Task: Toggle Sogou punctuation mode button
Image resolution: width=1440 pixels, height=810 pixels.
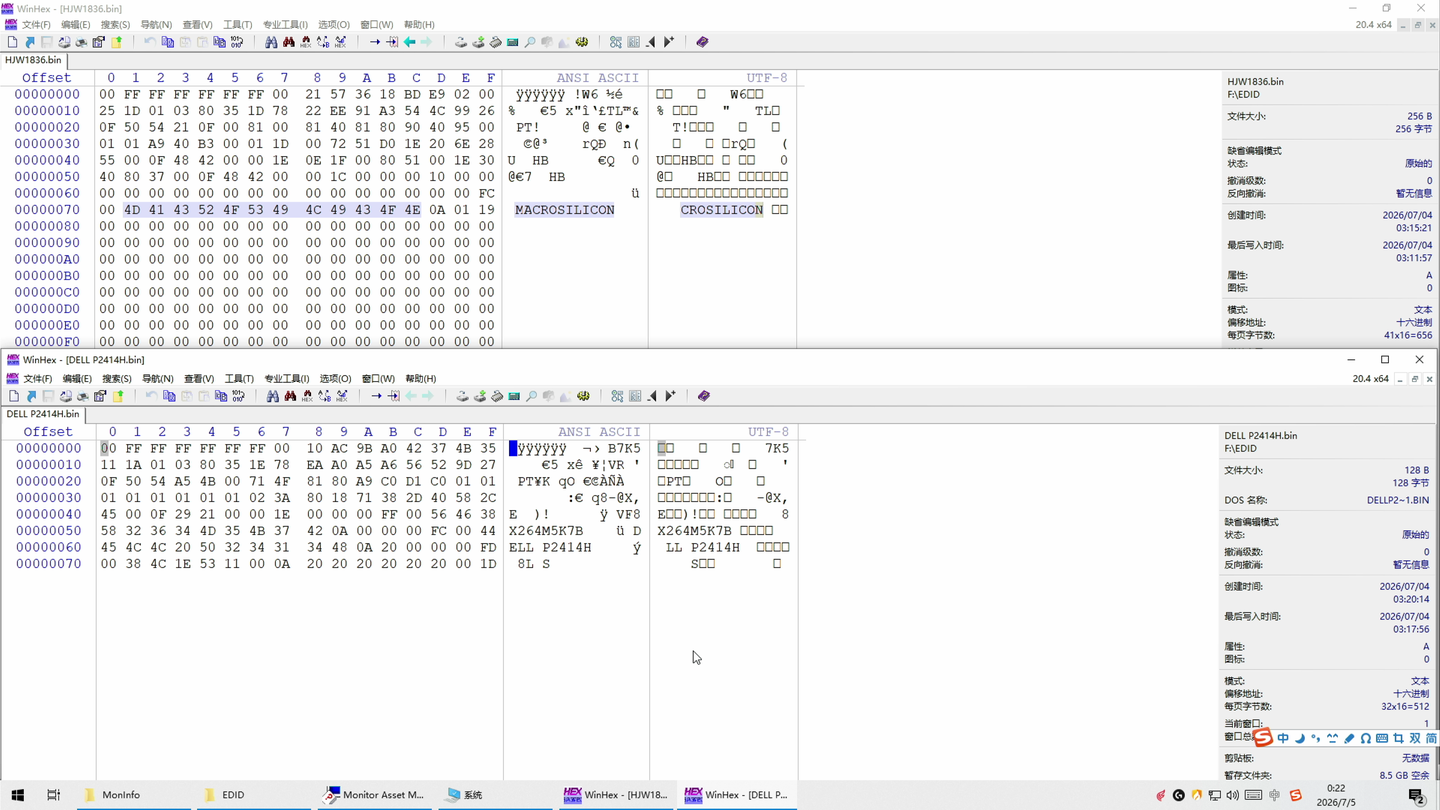Action: coord(1316,739)
